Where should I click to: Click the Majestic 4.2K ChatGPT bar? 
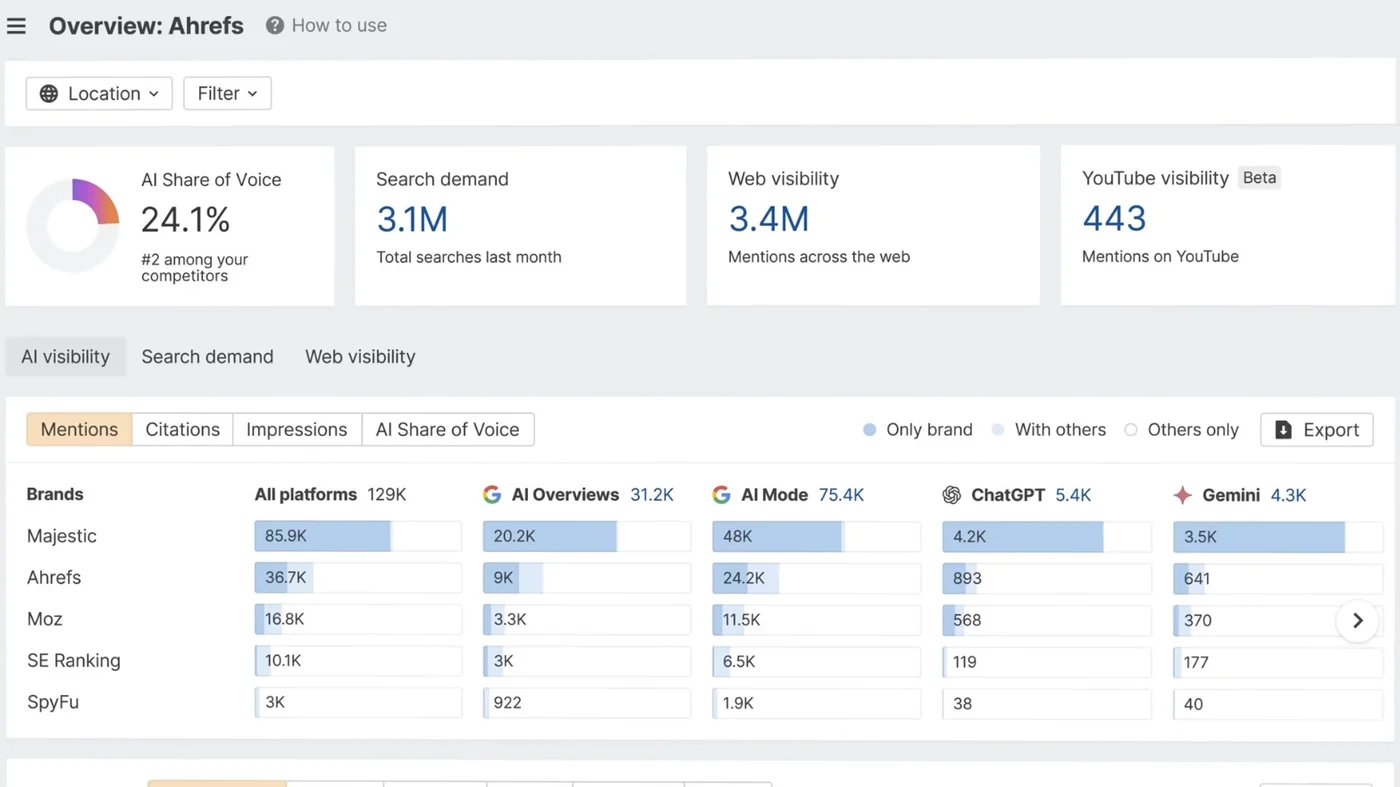pos(1047,536)
